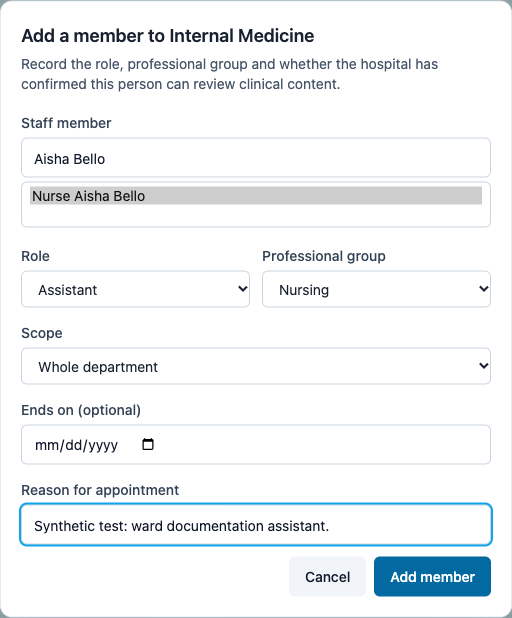Select Nurse Aisha Bello in the results list
This screenshot has height=618, width=512.
coord(256,195)
